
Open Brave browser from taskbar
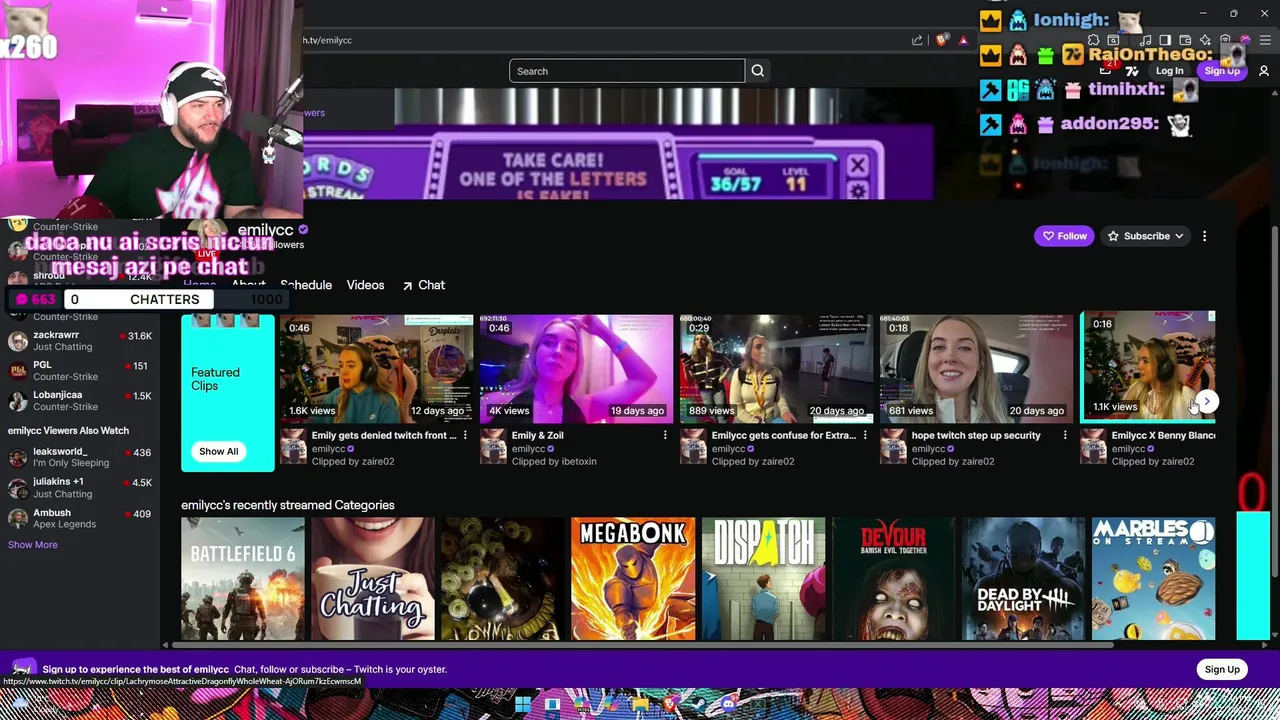671,705
